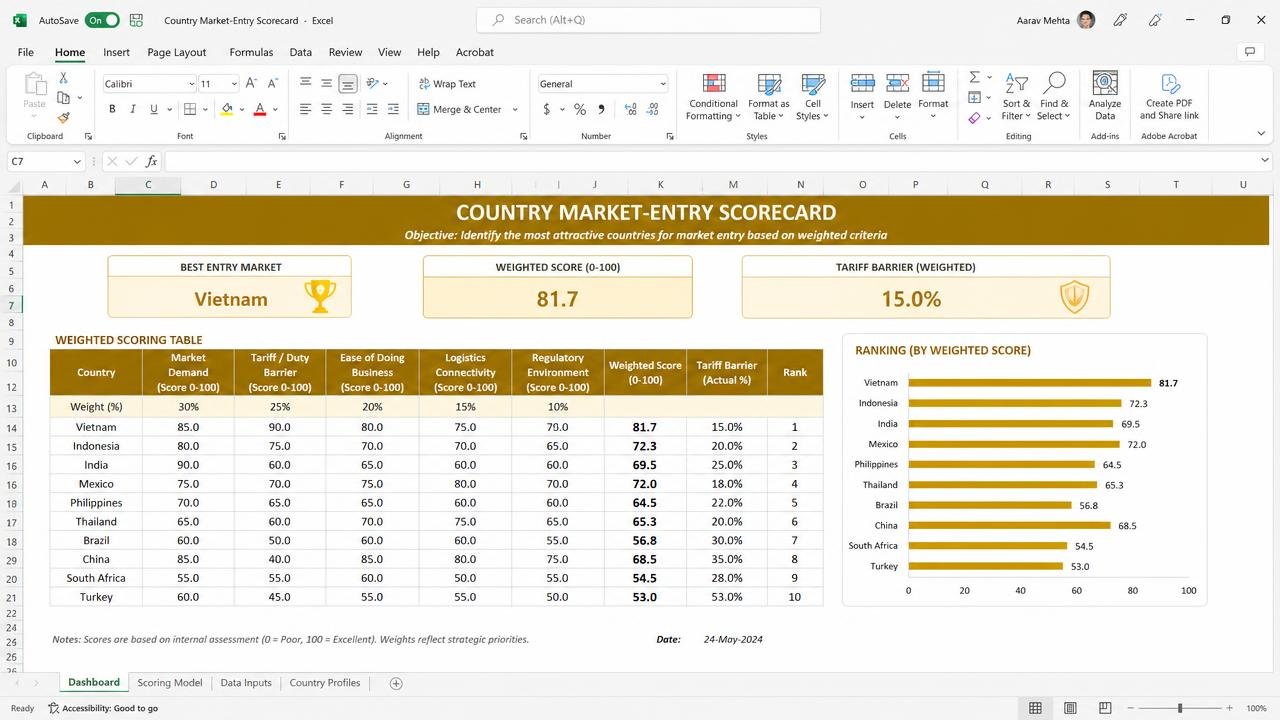Click the Fill Color bucket swatch
The width and height of the screenshot is (1280, 720).
[227, 109]
